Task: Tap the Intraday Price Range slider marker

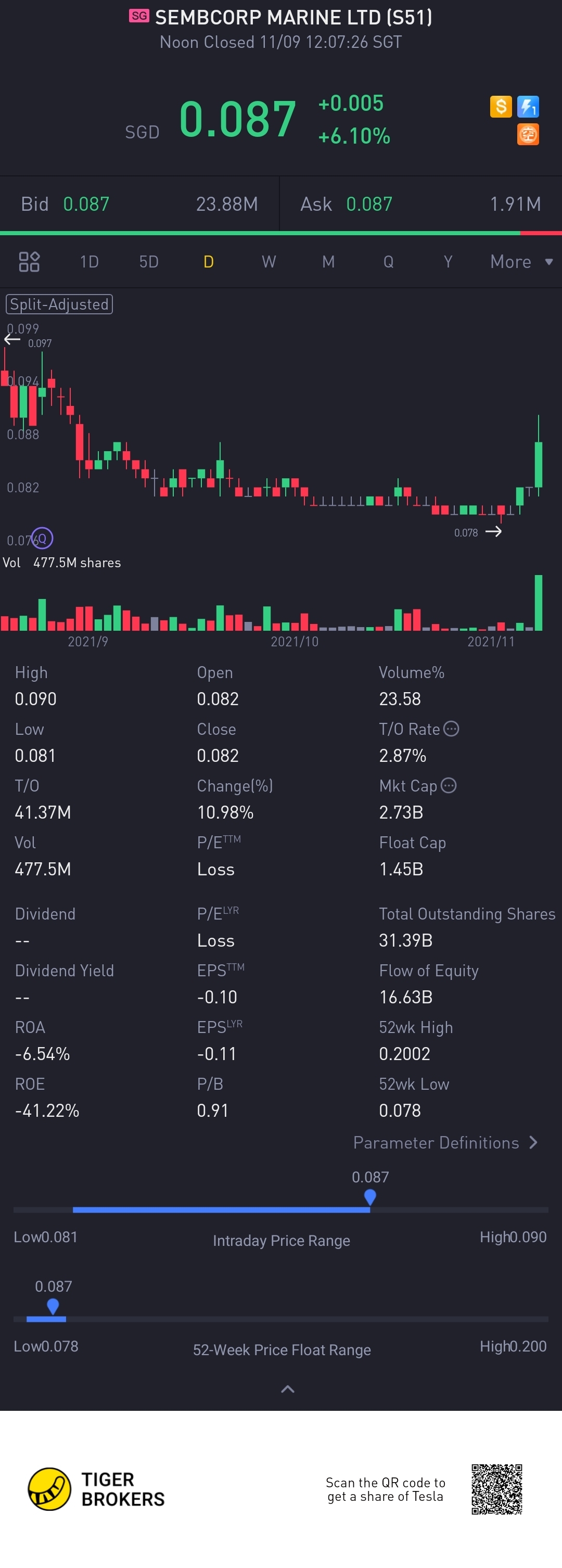Action: (x=369, y=1197)
